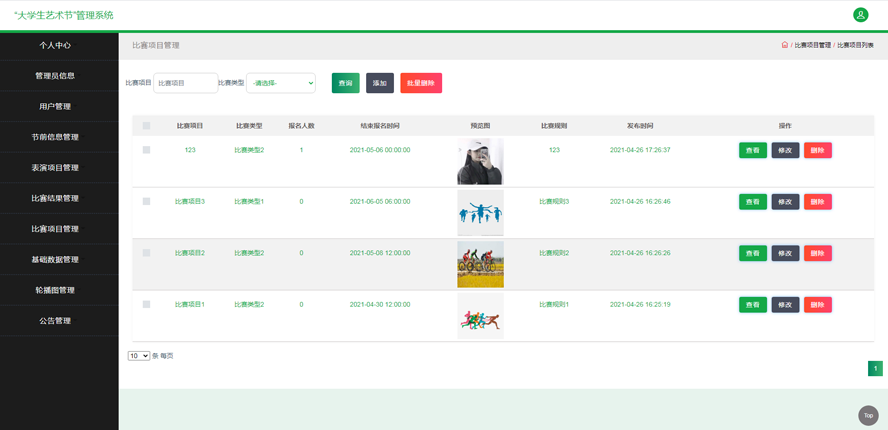Click 修改 for 比赛项目1 row
888x430 pixels.
(785, 305)
